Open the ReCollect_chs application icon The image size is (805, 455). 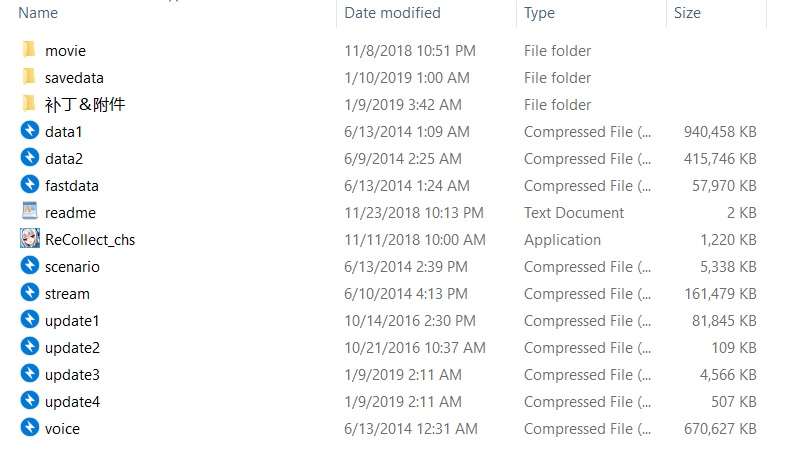(29, 239)
